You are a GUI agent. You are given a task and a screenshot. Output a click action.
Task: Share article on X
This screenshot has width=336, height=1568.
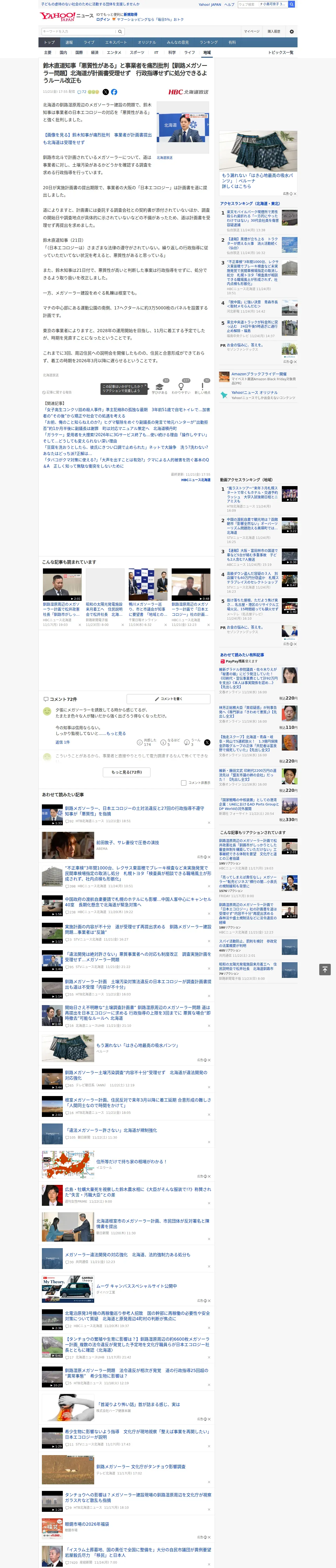(105, 92)
